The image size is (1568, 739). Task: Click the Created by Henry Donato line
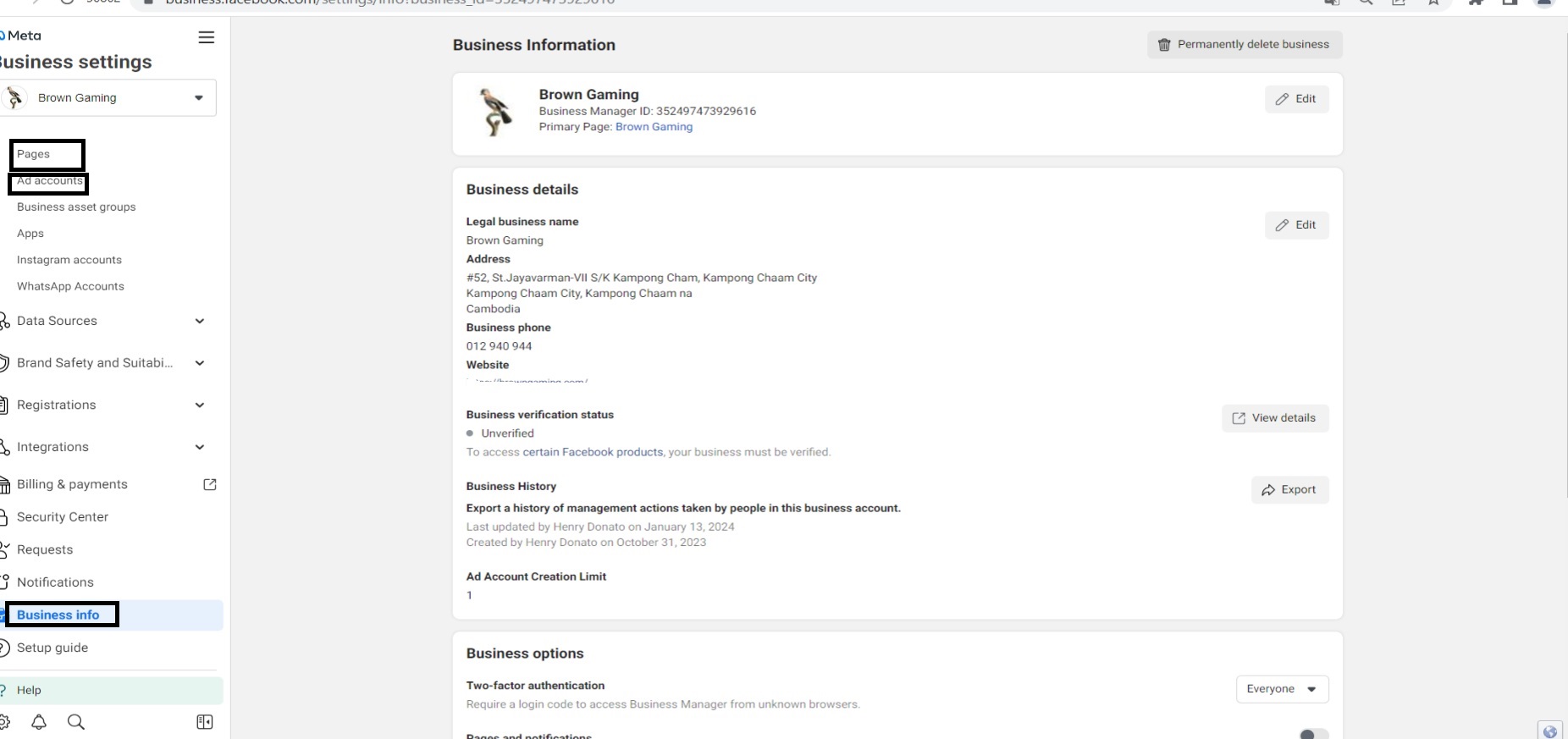[586, 543]
